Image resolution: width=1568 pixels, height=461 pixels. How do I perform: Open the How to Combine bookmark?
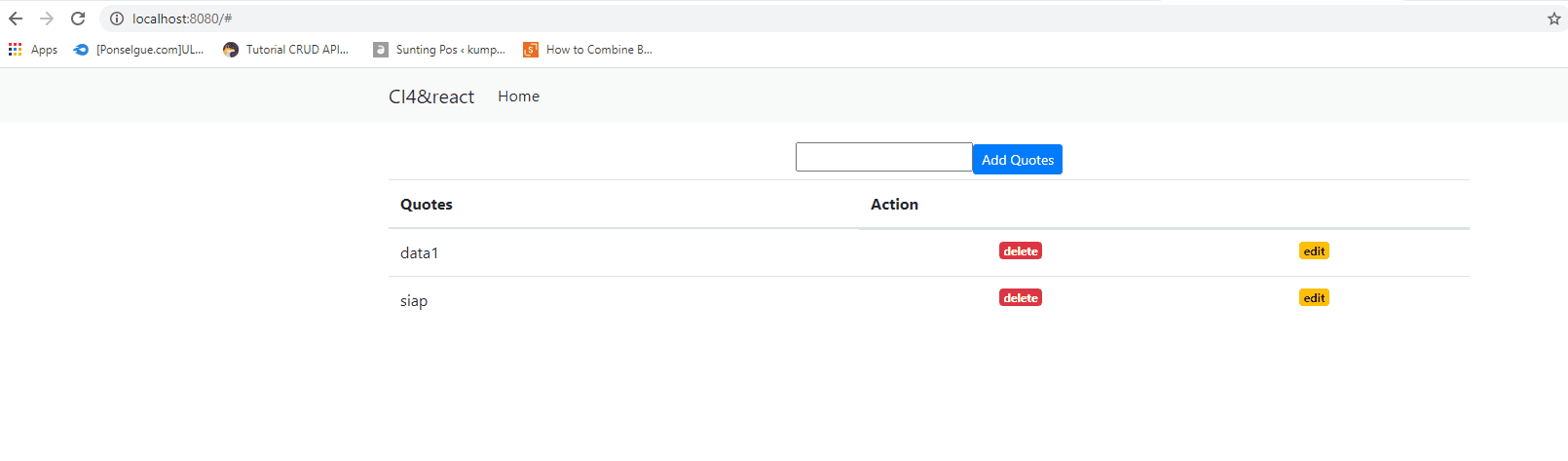click(x=588, y=50)
